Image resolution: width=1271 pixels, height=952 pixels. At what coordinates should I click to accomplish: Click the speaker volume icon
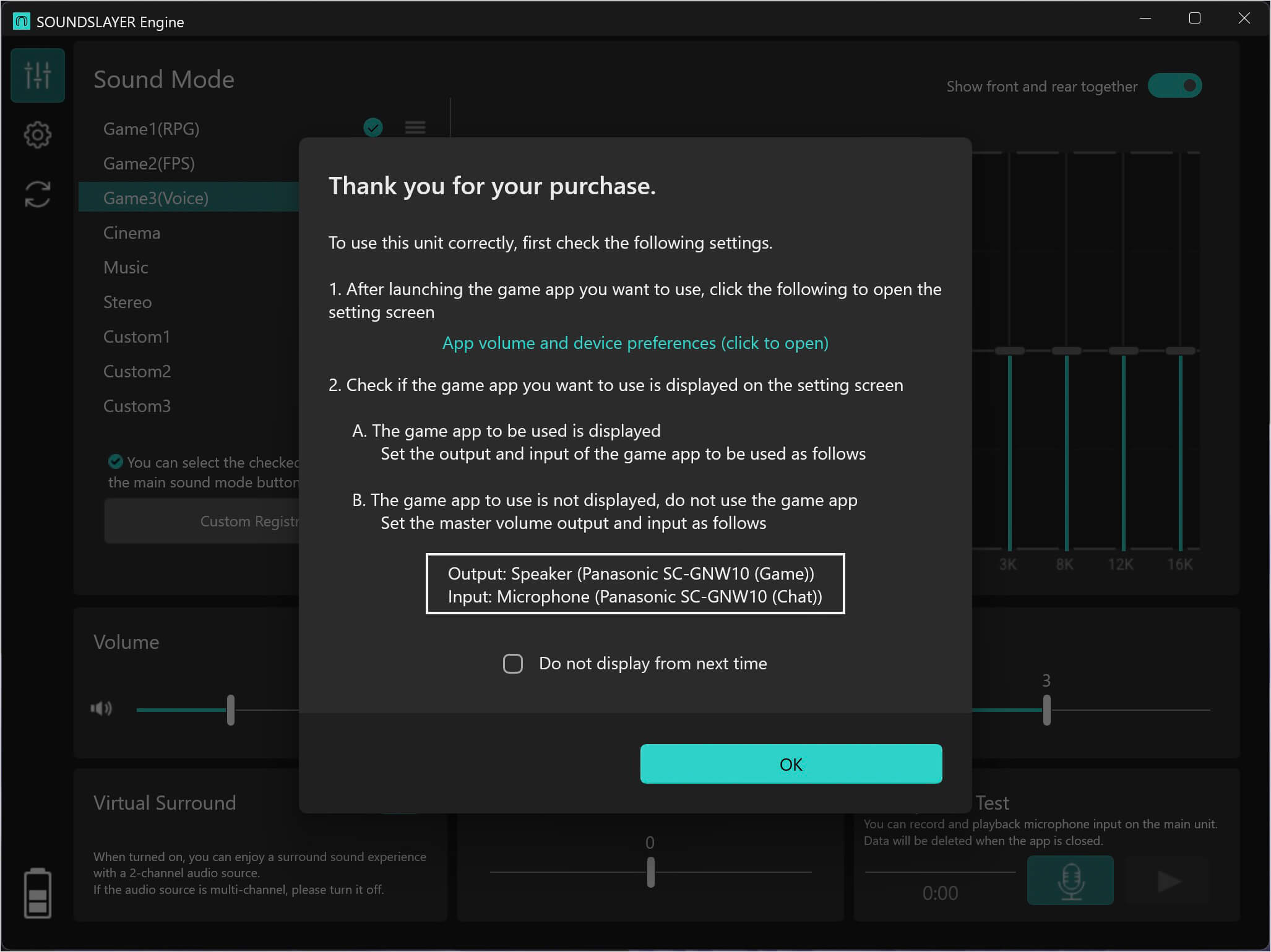(101, 708)
